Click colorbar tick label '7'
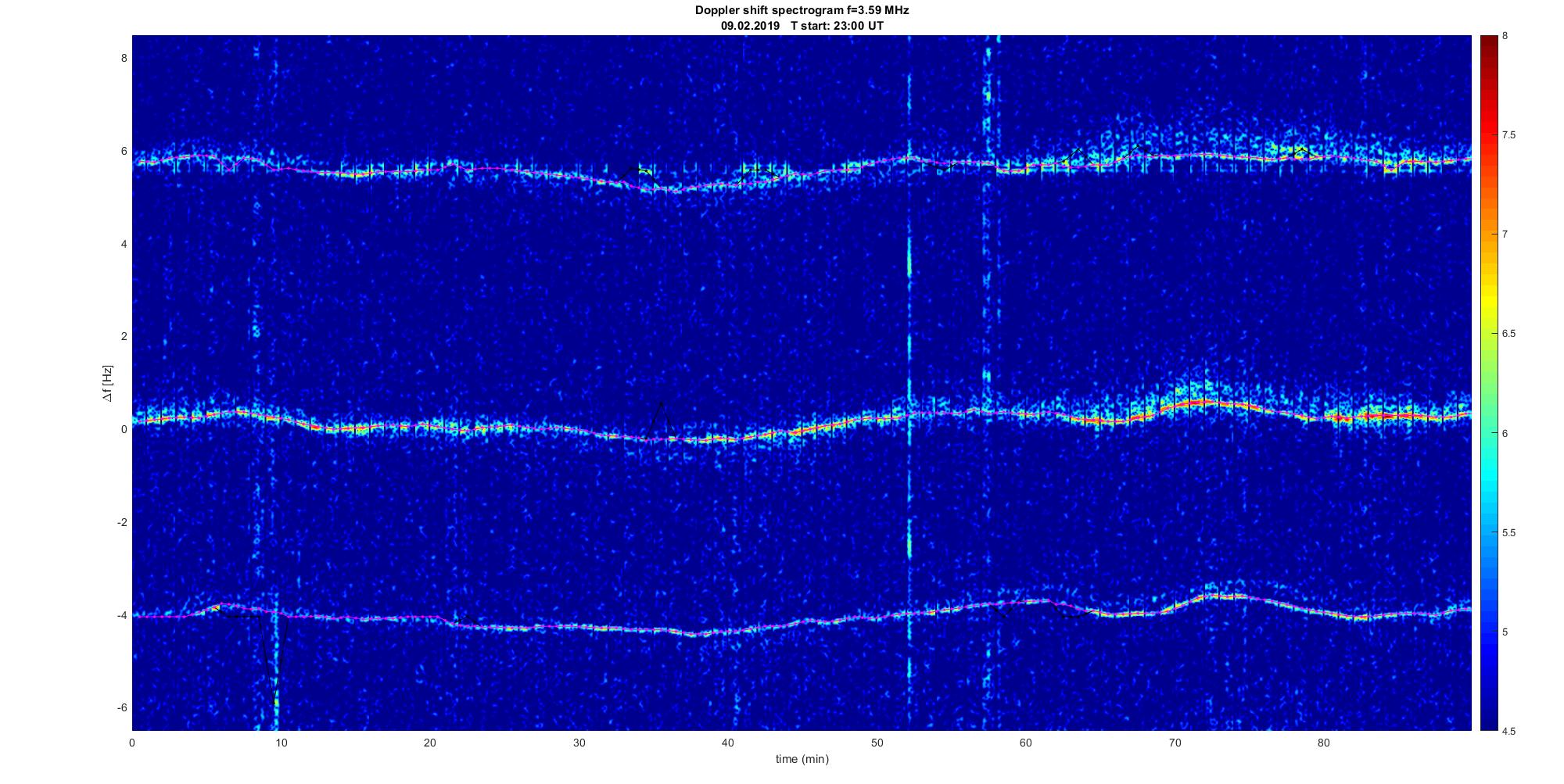The image size is (1564, 784). 1505,234
